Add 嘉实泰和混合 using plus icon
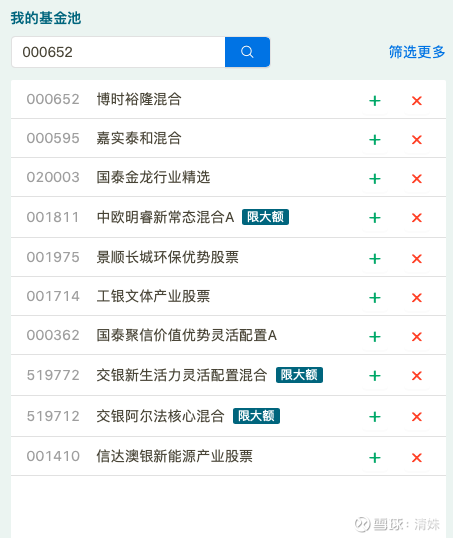 [x=375, y=140]
